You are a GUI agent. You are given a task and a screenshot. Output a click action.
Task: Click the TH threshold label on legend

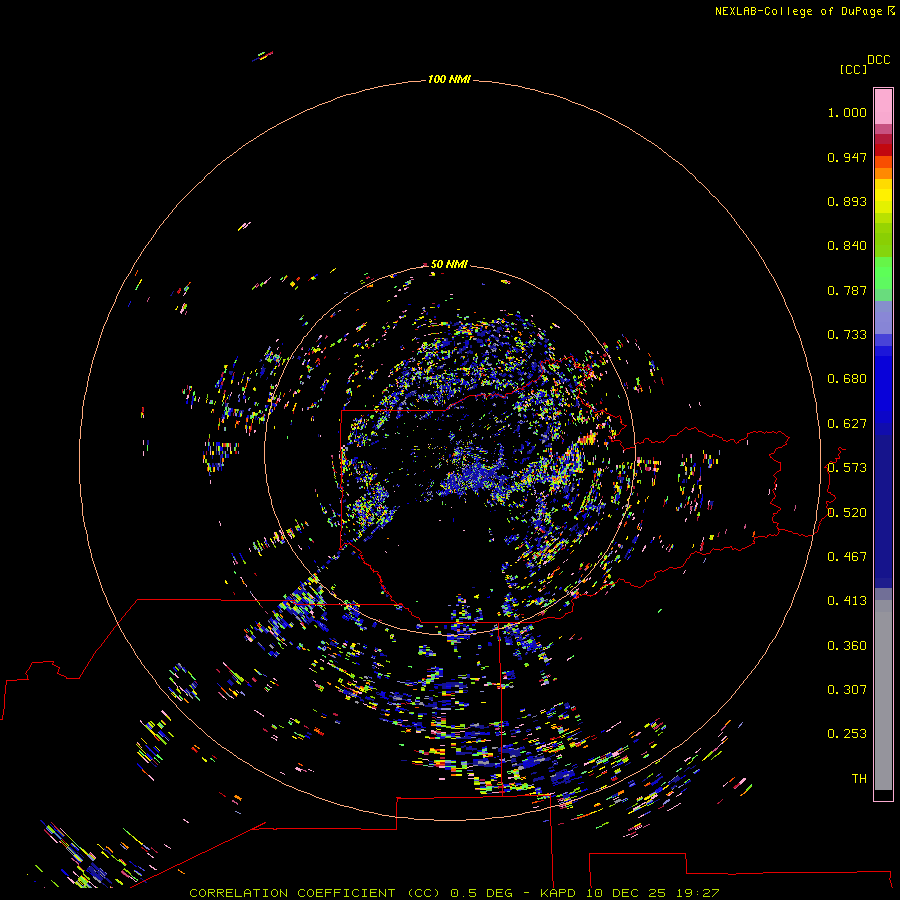(x=859, y=779)
